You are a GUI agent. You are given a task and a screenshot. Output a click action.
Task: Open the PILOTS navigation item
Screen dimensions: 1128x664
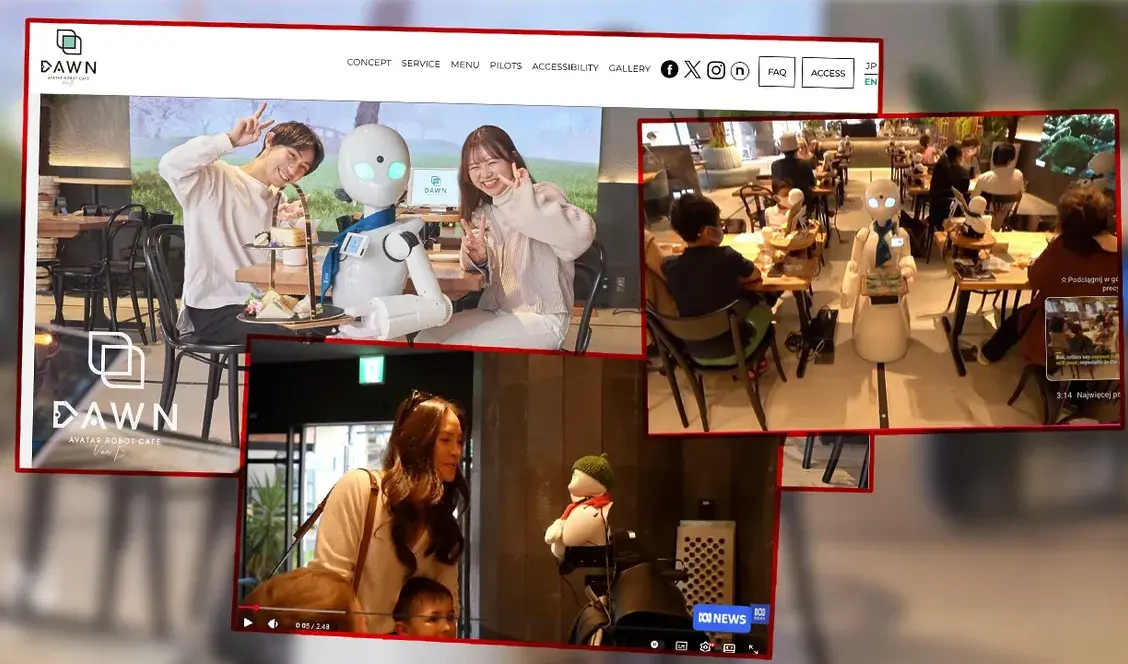505,66
